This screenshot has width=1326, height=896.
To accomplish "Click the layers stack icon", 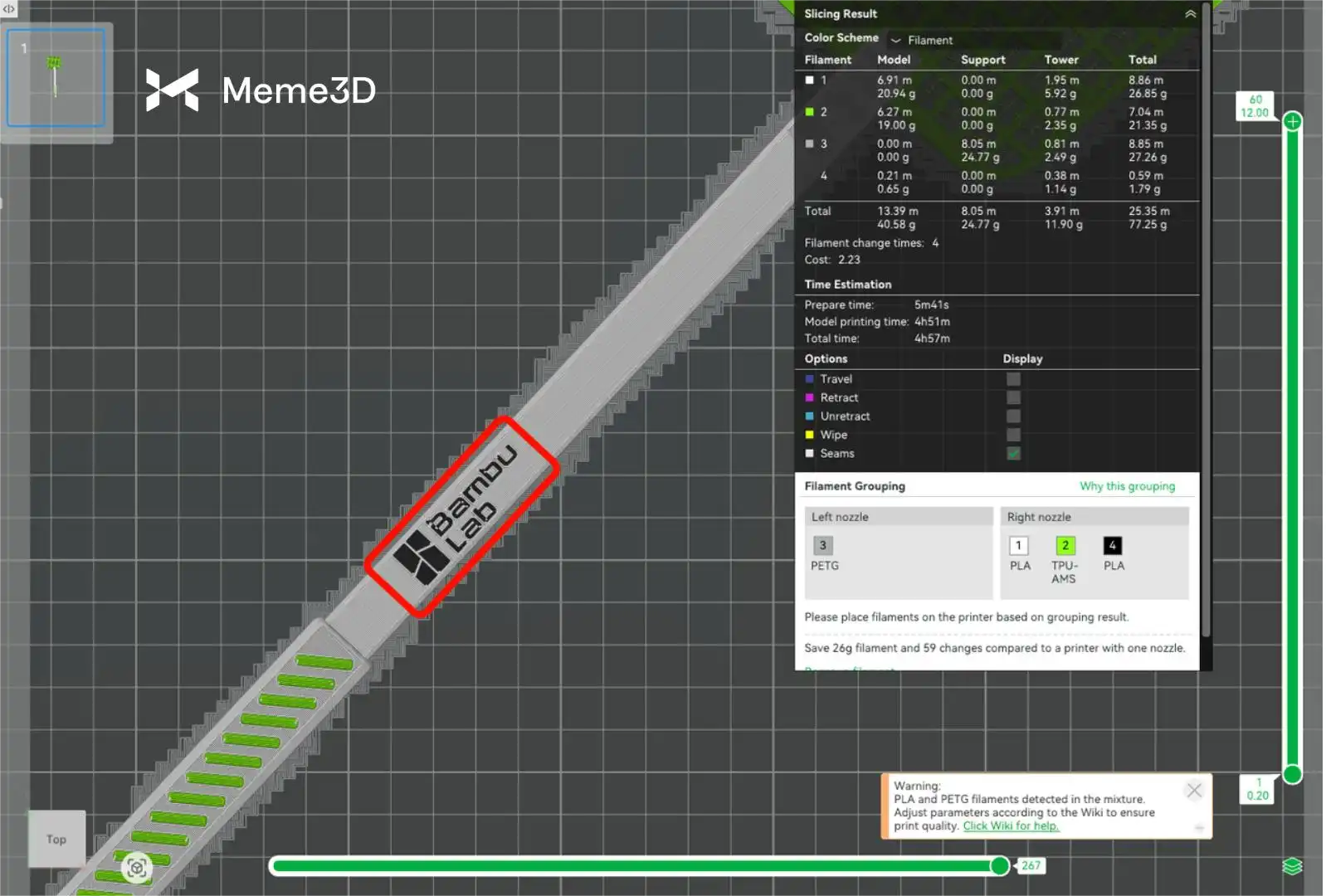I will [1292, 866].
